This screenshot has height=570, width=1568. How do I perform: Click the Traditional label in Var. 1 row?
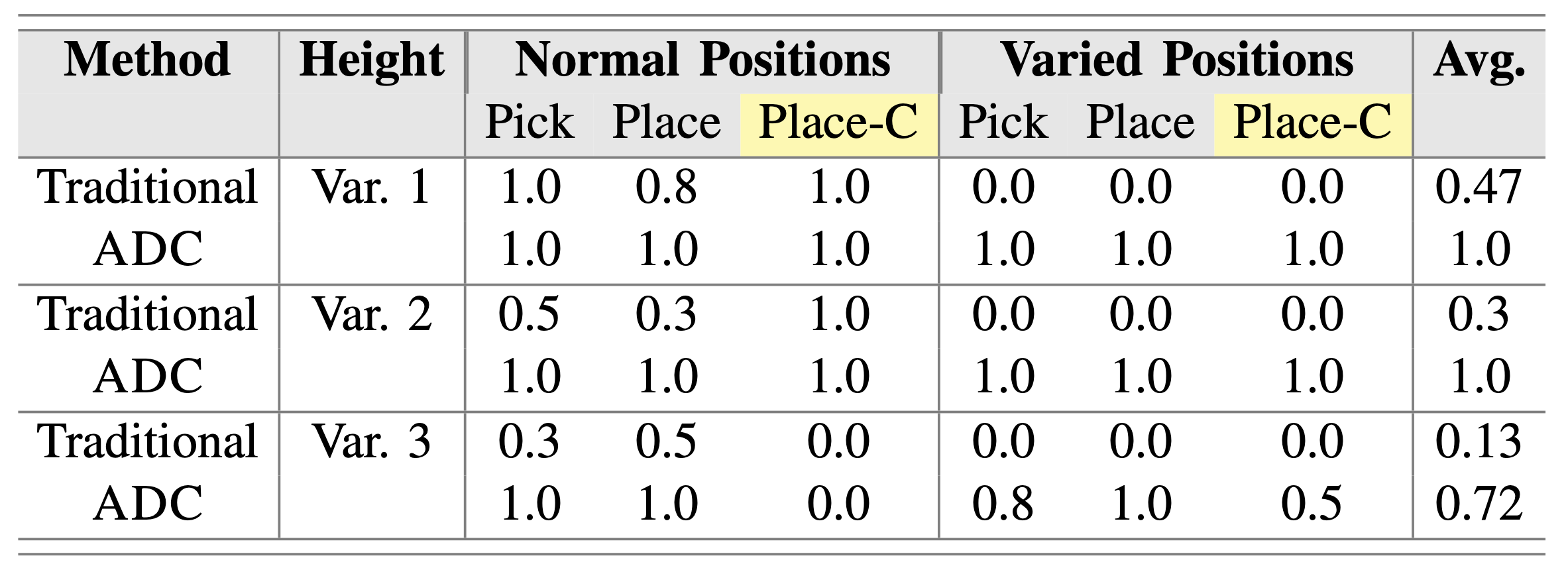click(147, 188)
